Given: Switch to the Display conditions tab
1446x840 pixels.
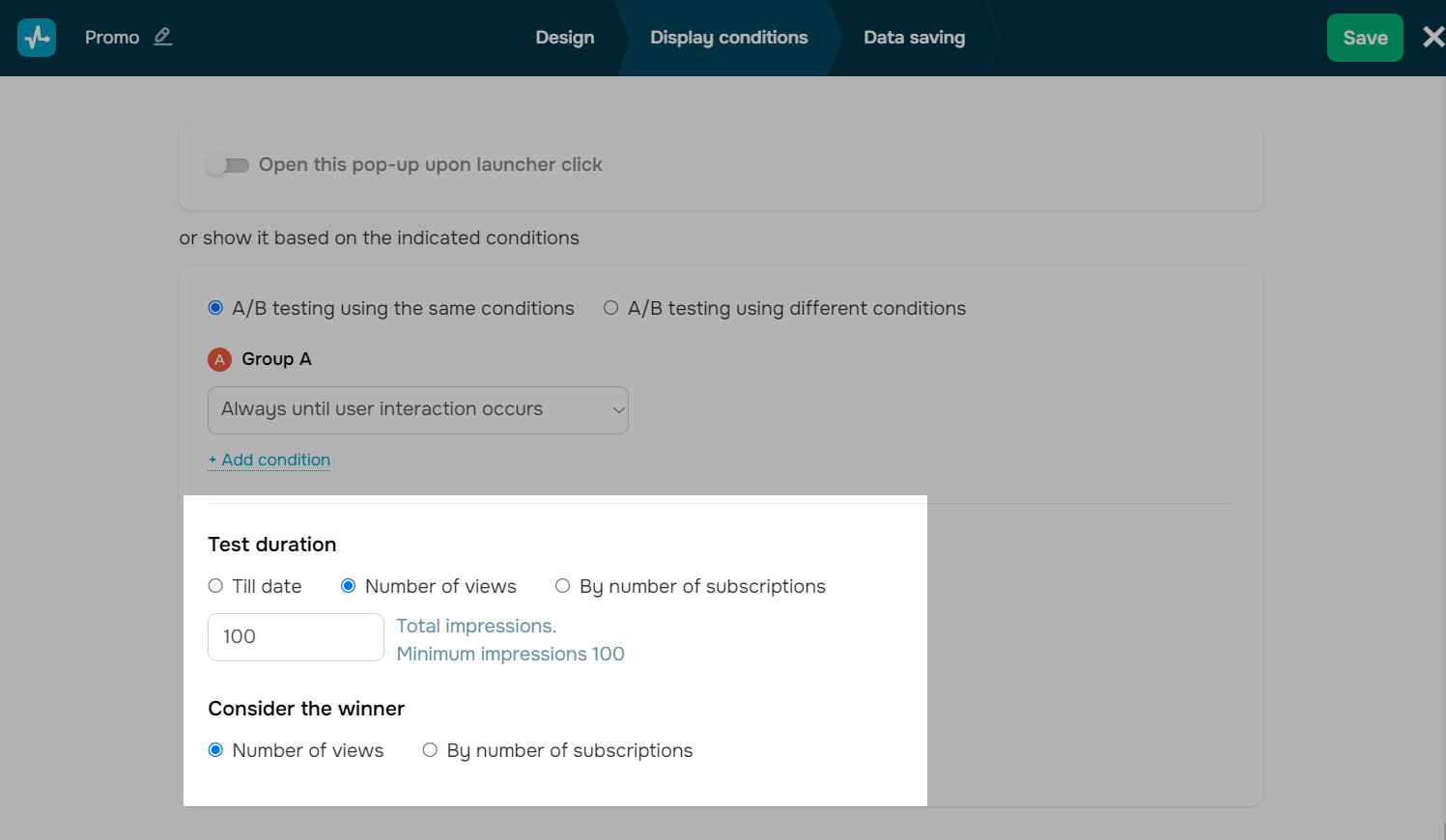Looking at the screenshot, I should (728, 38).
